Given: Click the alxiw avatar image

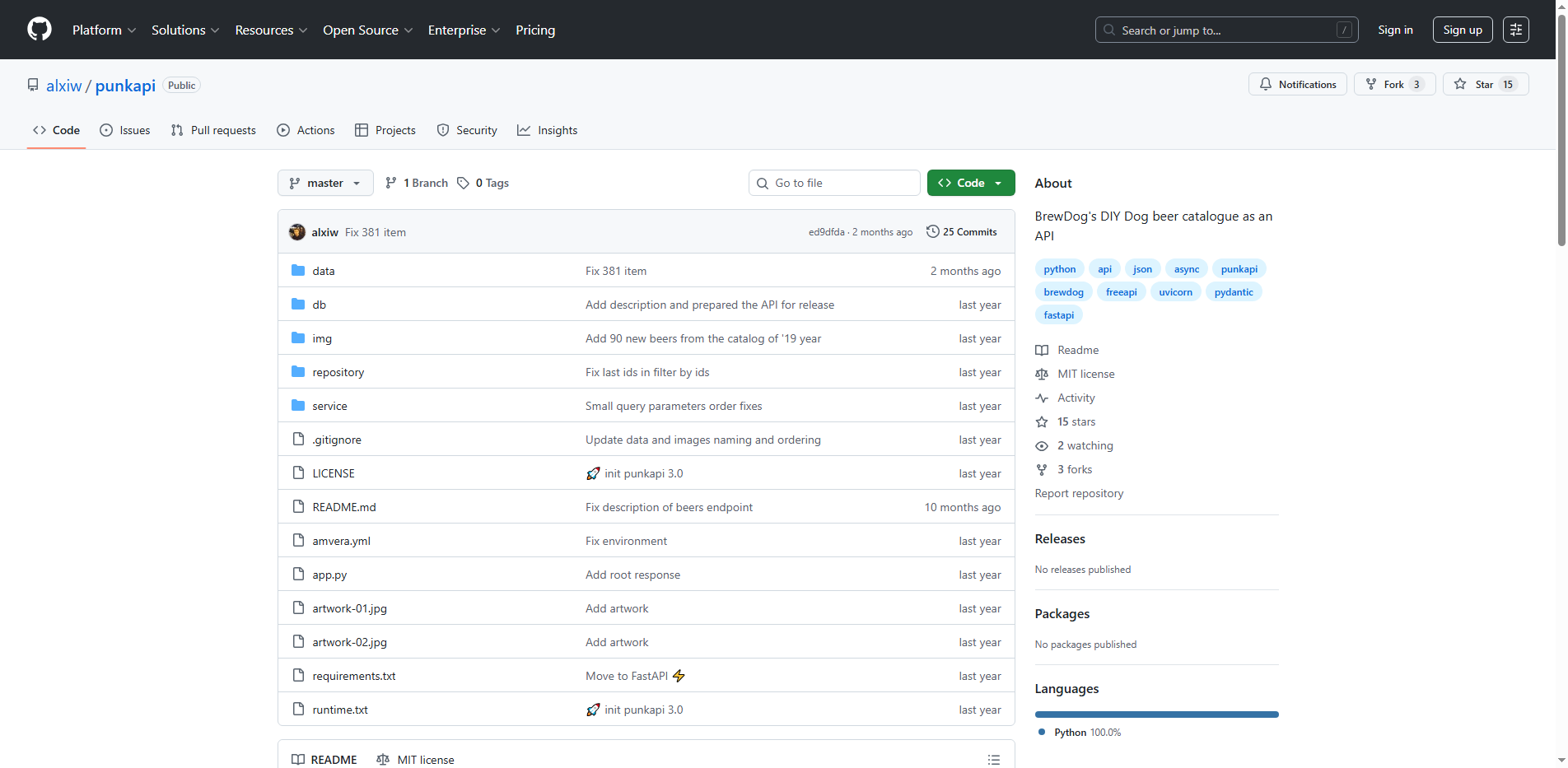Looking at the screenshot, I should coord(297,232).
